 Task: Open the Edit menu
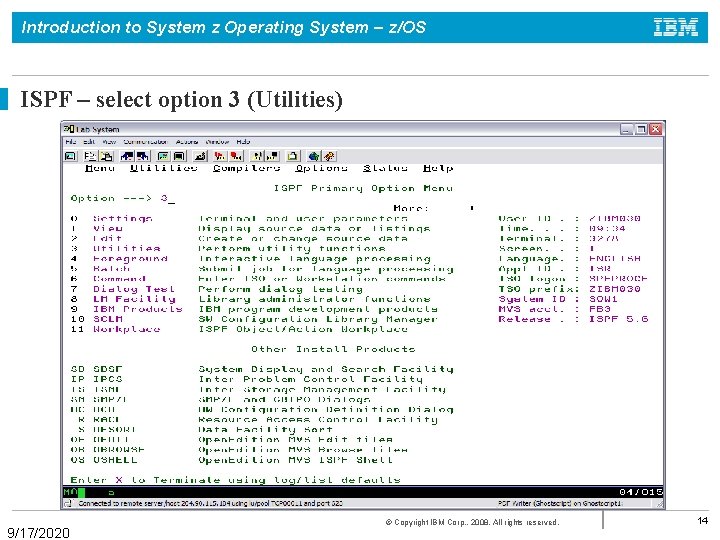tap(89, 142)
